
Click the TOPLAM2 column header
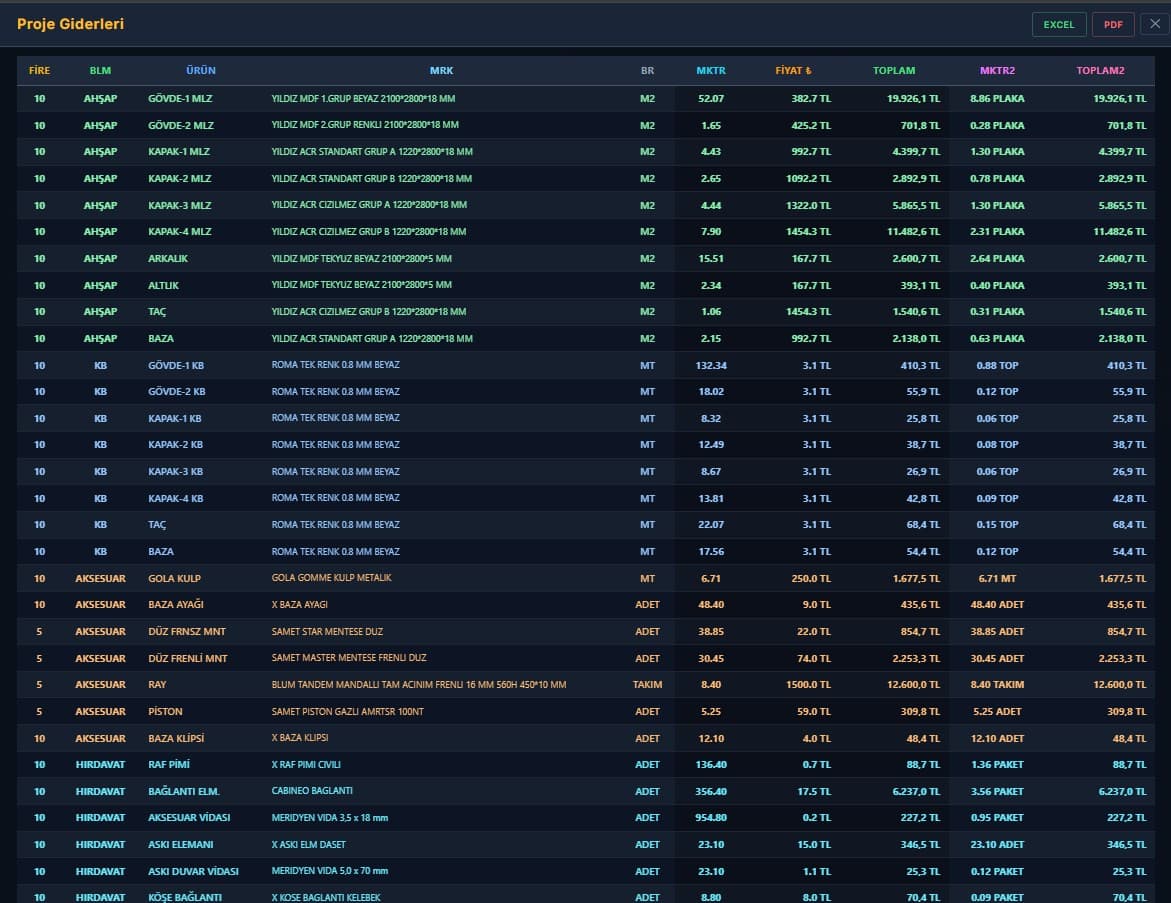click(x=1100, y=71)
